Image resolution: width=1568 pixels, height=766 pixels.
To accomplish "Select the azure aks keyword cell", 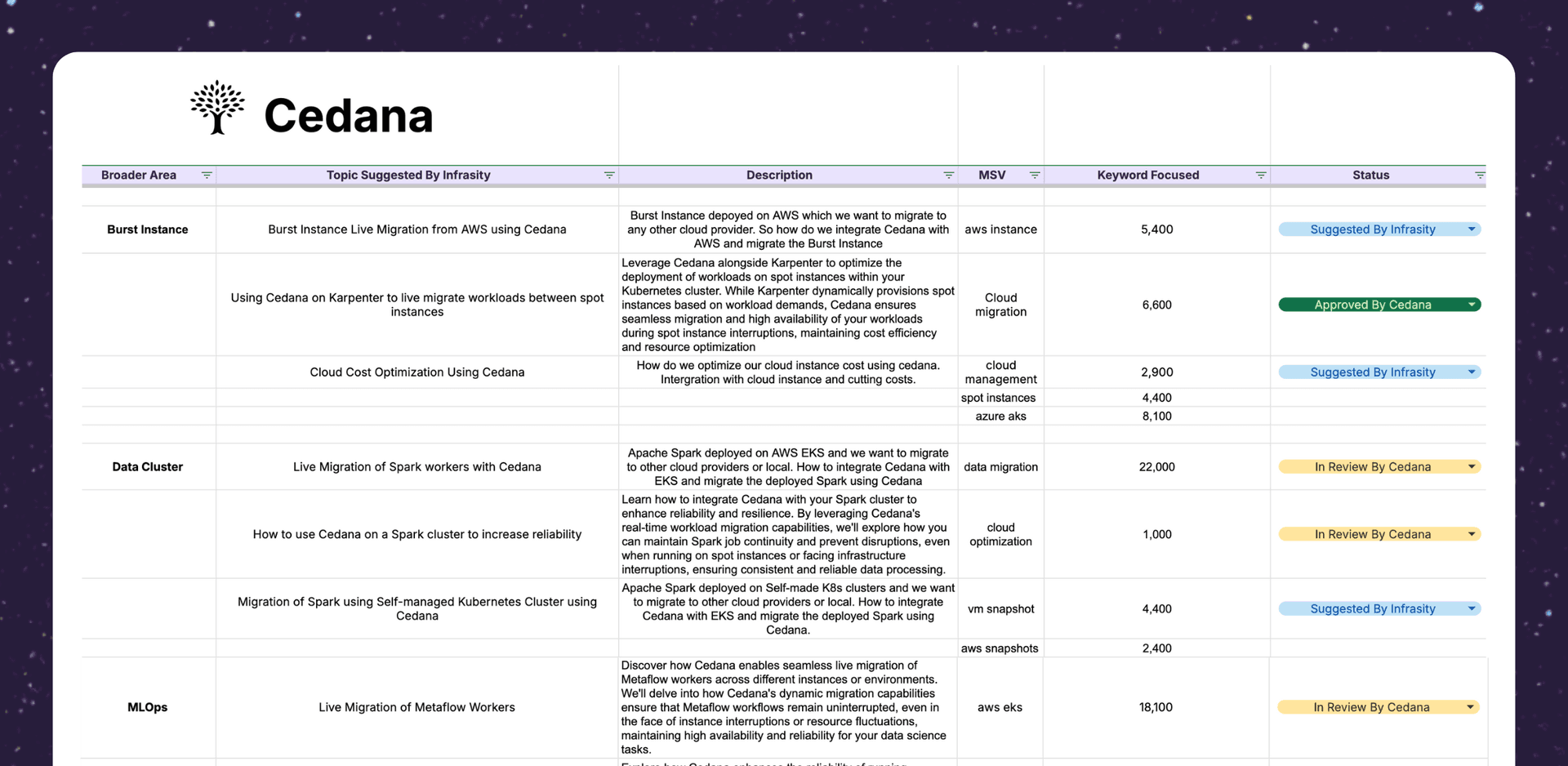I will click(x=1000, y=416).
